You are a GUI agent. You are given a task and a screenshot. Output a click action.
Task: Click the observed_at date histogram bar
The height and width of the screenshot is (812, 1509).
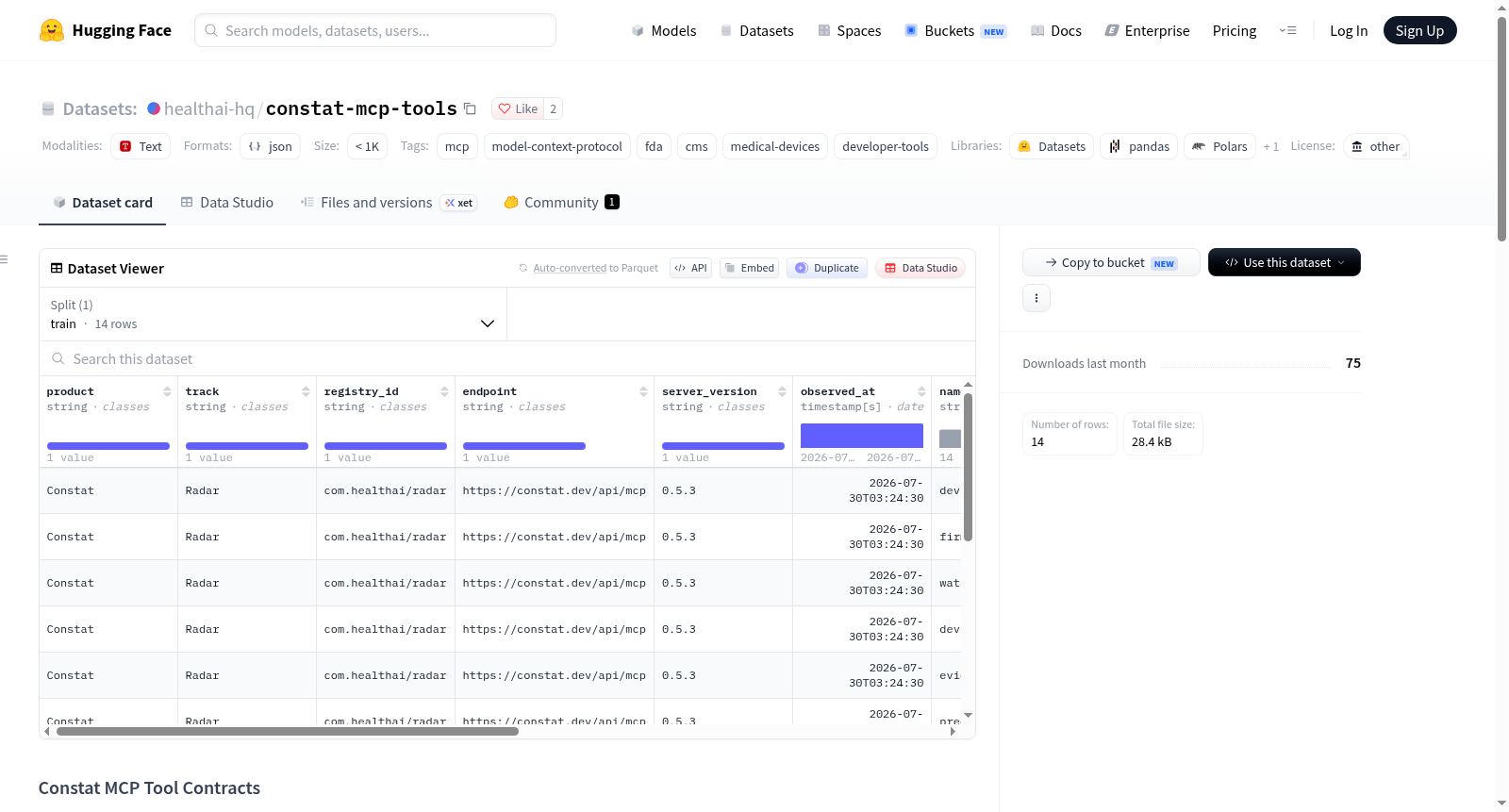[x=861, y=435]
